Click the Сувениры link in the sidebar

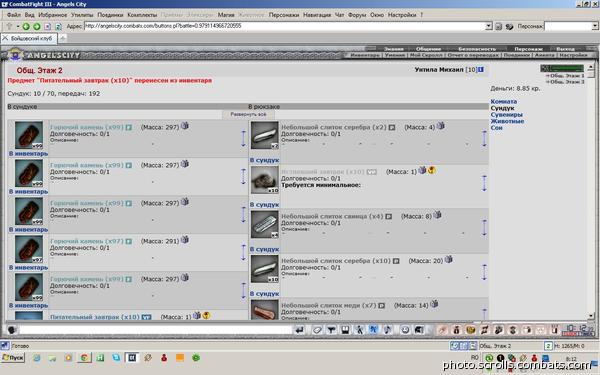point(507,115)
